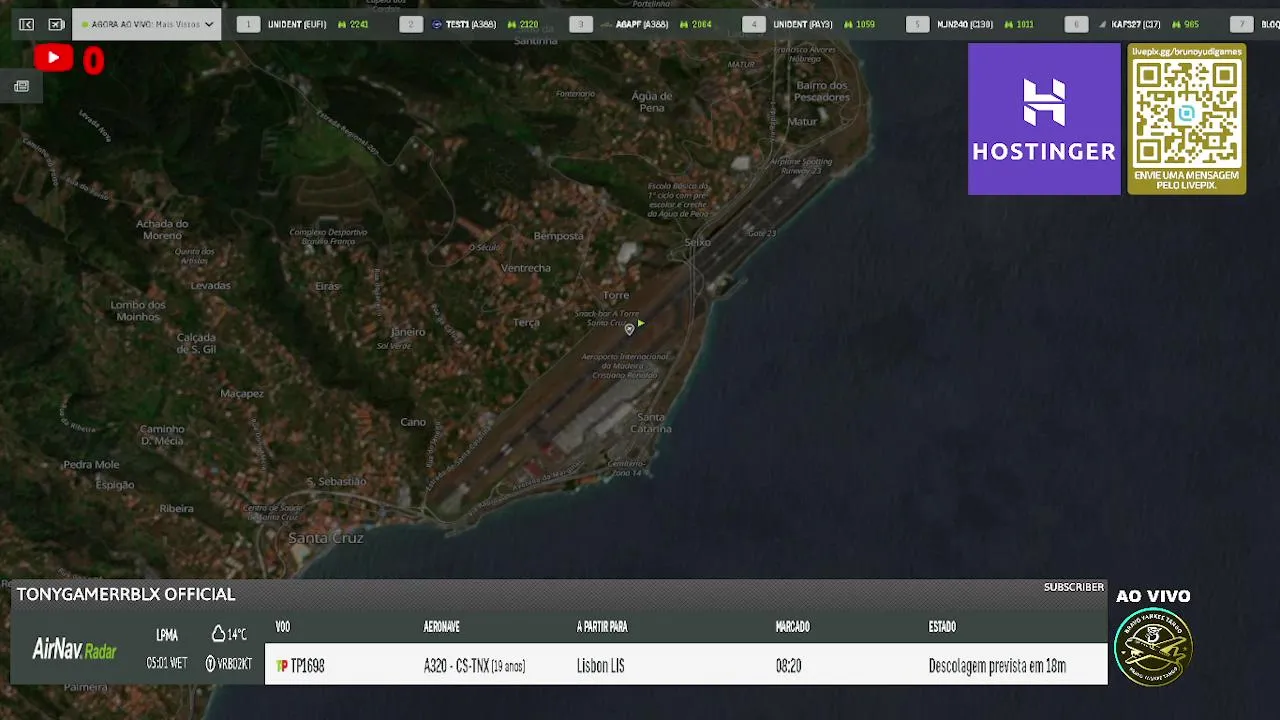Click the temperature icon showing 14°C
Screen dimensions: 1280x720
[x=218, y=634]
